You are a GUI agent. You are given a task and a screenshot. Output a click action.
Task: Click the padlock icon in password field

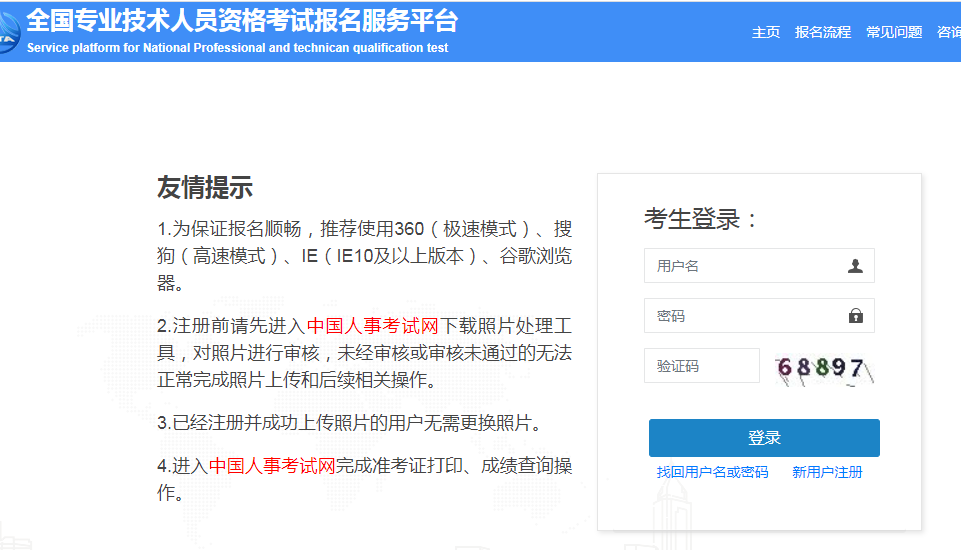tap(856, 316)
